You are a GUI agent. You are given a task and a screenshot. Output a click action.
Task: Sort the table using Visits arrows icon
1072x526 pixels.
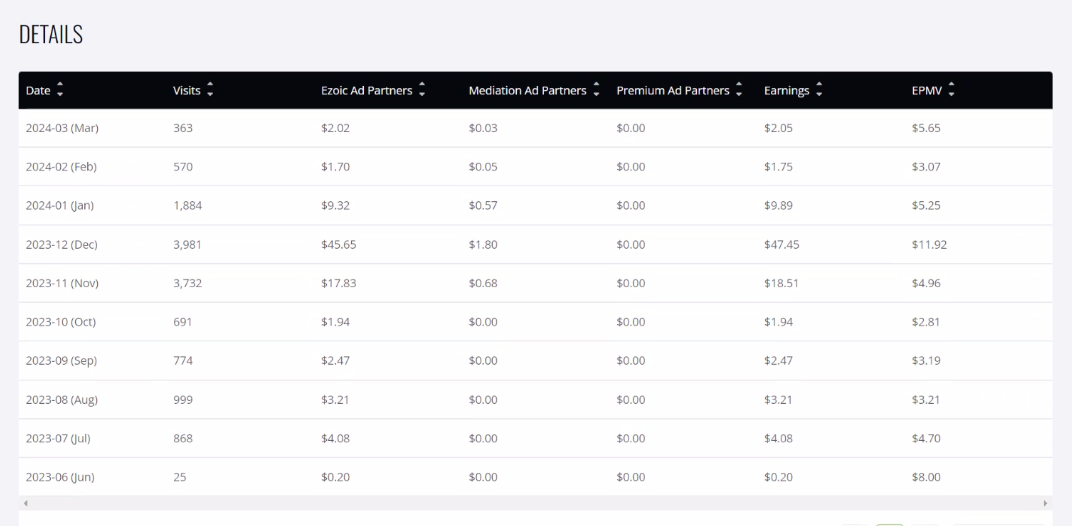pyautogui.click(x=210, y=90)
